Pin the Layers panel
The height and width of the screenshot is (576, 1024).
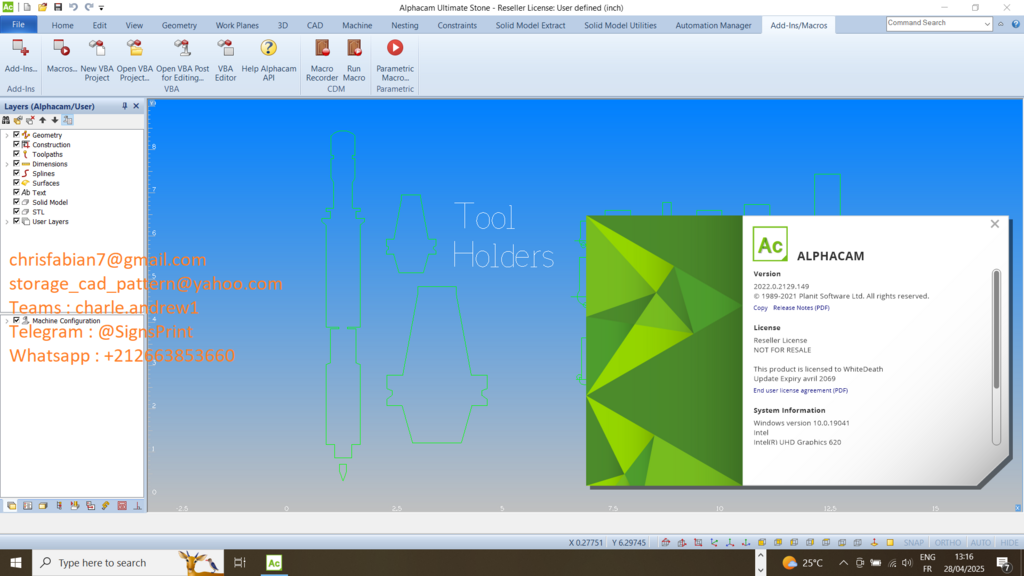(x=125, y=106)
